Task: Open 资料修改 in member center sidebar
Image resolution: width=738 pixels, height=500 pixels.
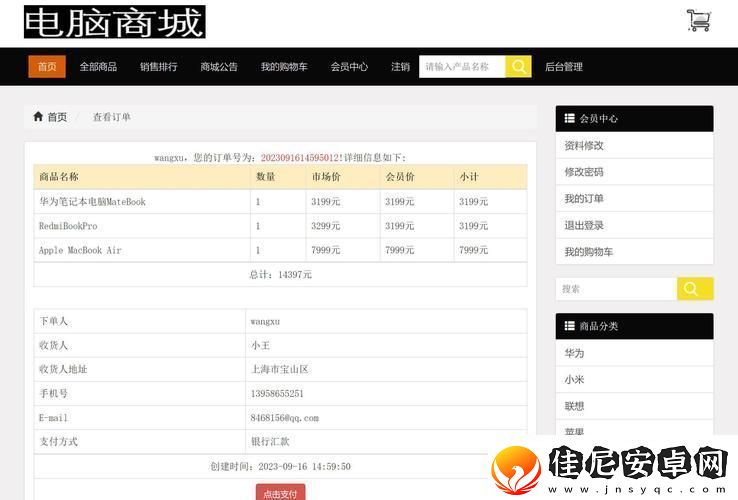Action: tap(634, 145)
